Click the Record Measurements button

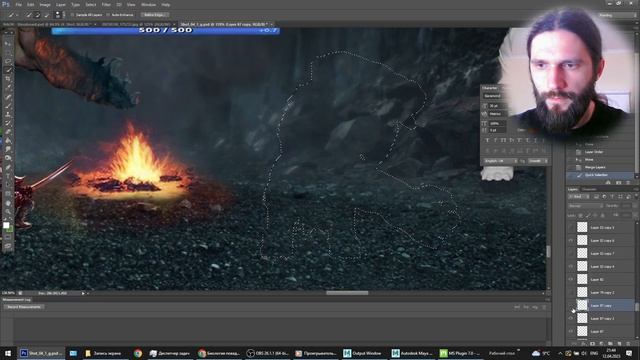click(24, 307)
